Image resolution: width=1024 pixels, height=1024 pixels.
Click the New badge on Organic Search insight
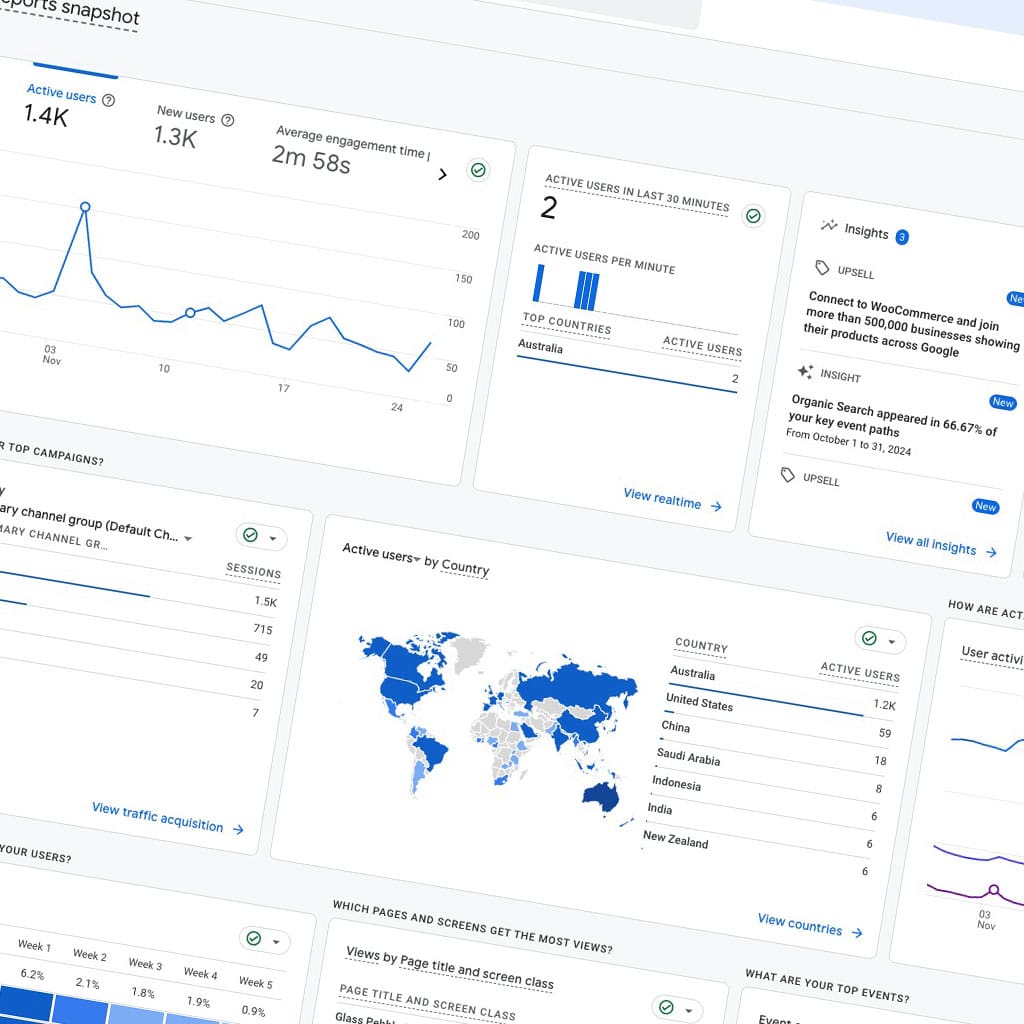click(x=1002, y=402)
